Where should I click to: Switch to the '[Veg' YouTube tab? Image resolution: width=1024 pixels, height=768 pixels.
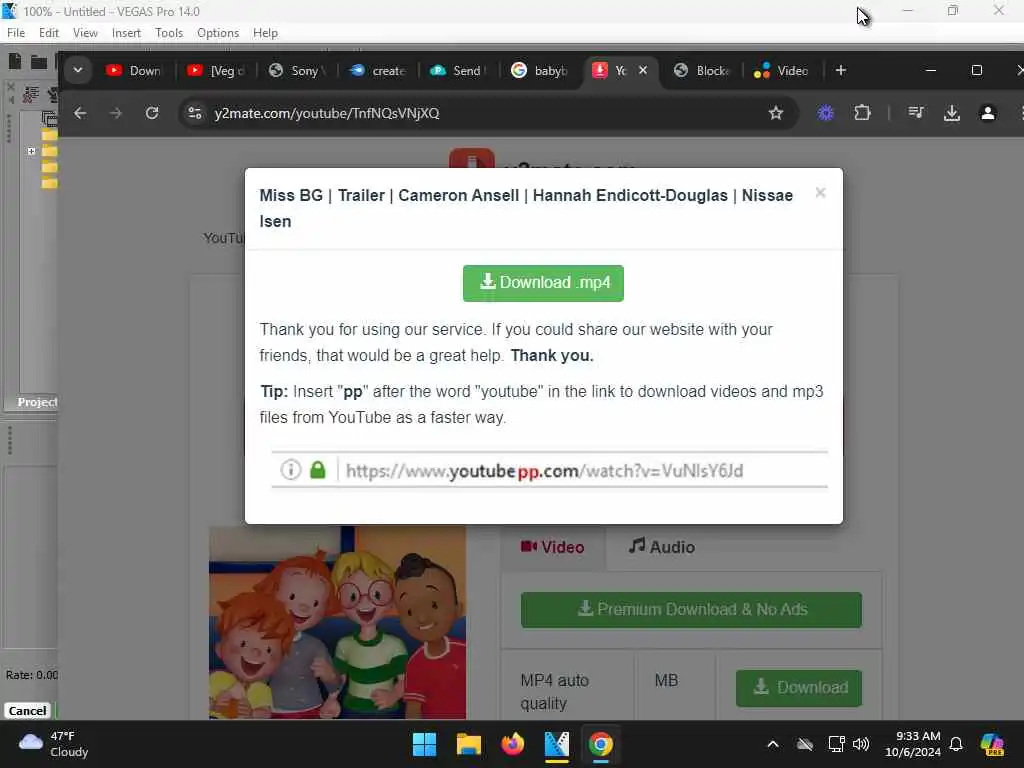216,71
